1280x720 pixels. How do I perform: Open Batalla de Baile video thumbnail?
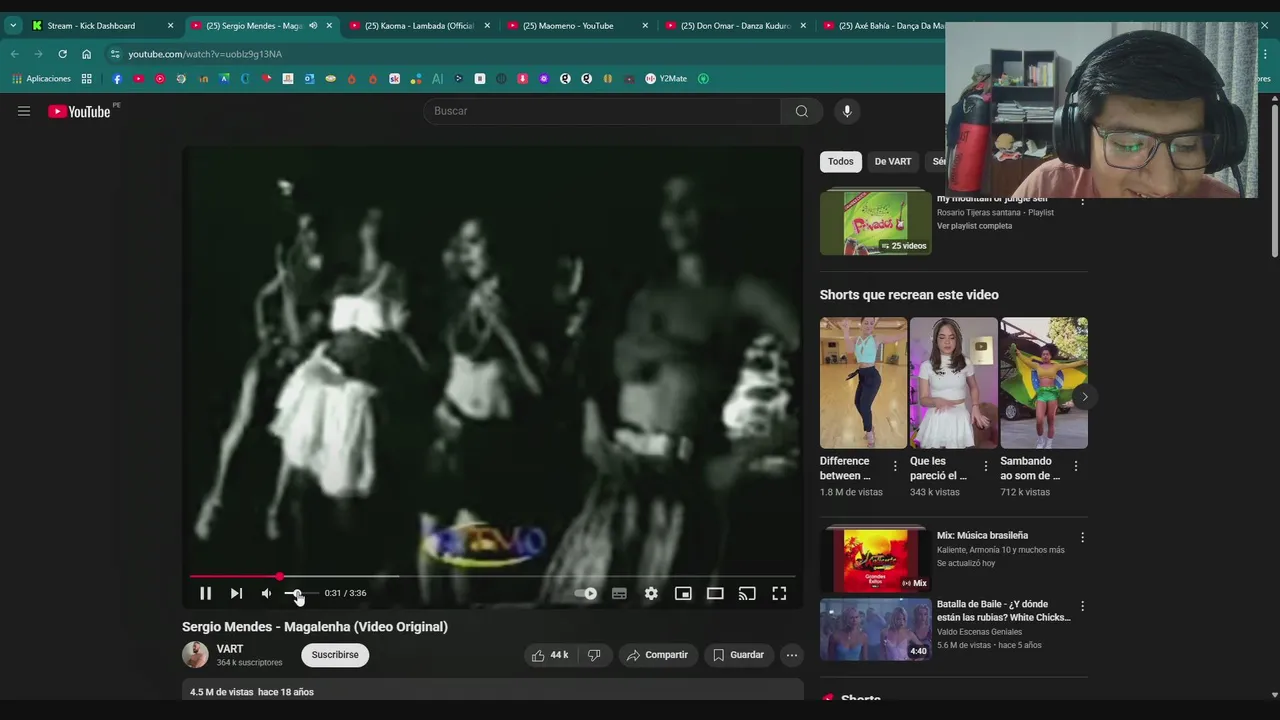coord(876,629)
